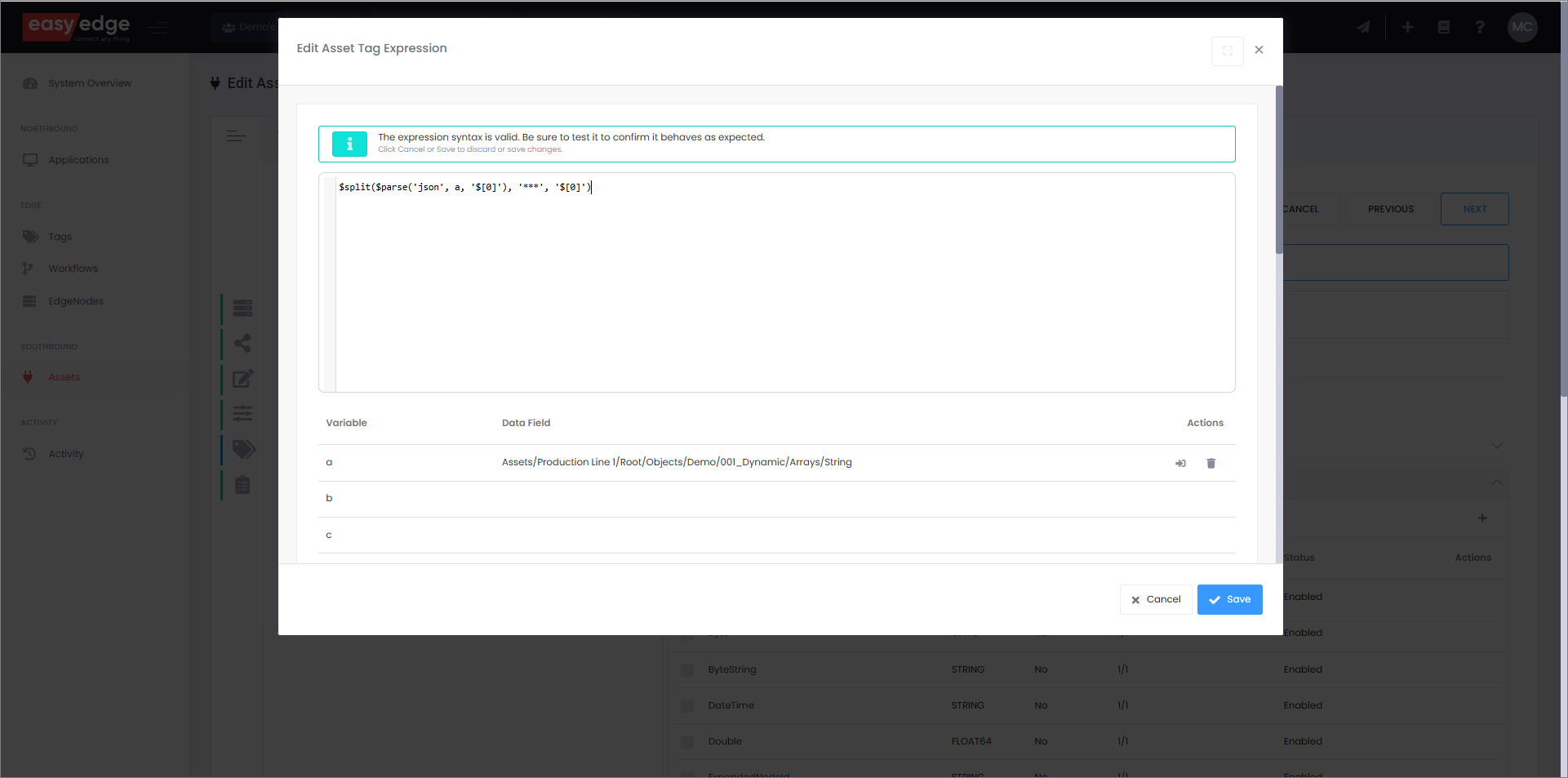The height and width of the screenshot is (778, 1568).
Task: Toggle fullscreen for the expression dialog
Action: (x=1227, y=51)
